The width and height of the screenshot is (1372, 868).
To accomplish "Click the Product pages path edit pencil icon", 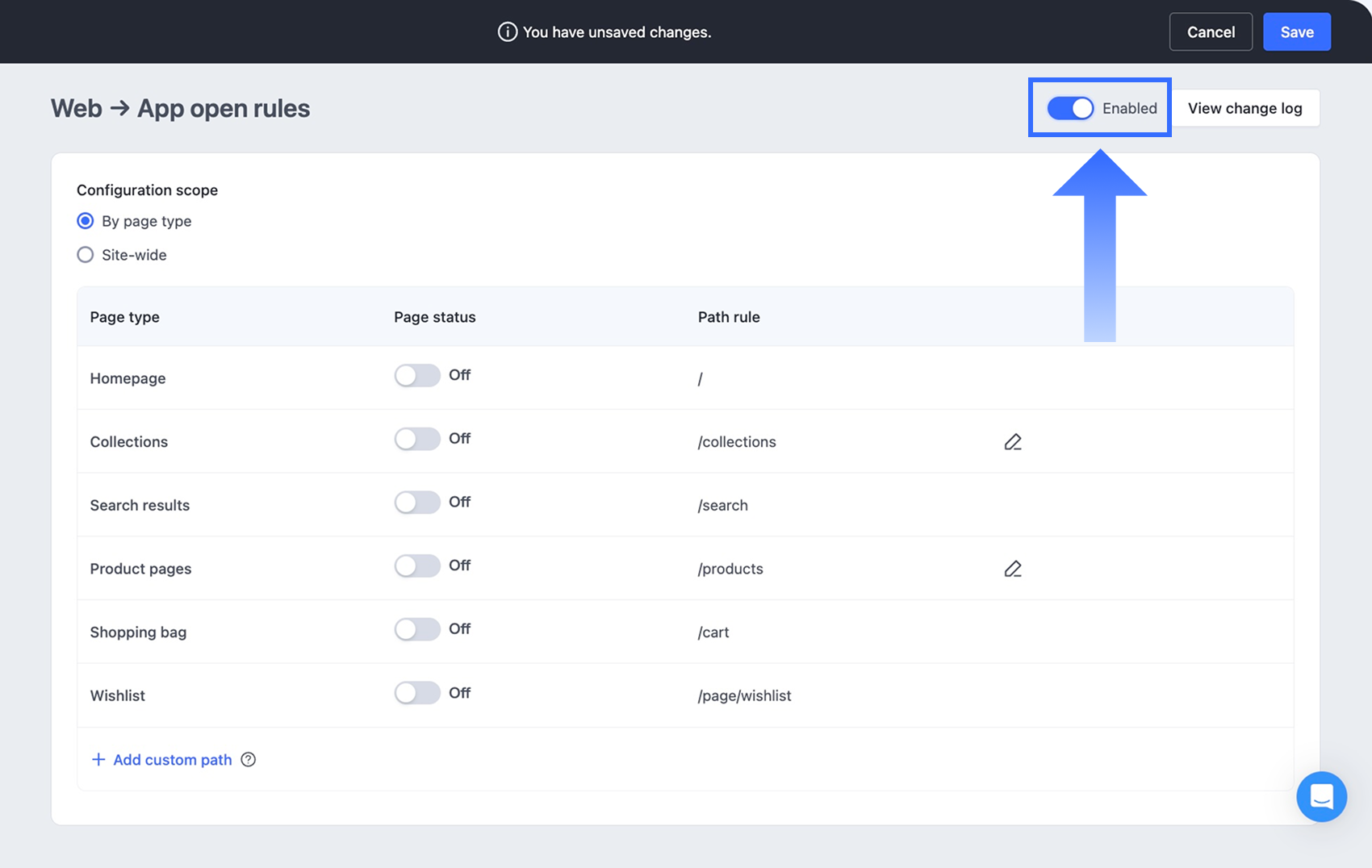I will point(1013,569).
